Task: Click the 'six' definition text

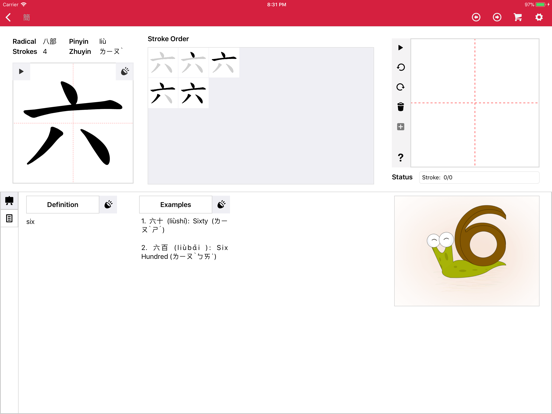Action: click(30, 221)
